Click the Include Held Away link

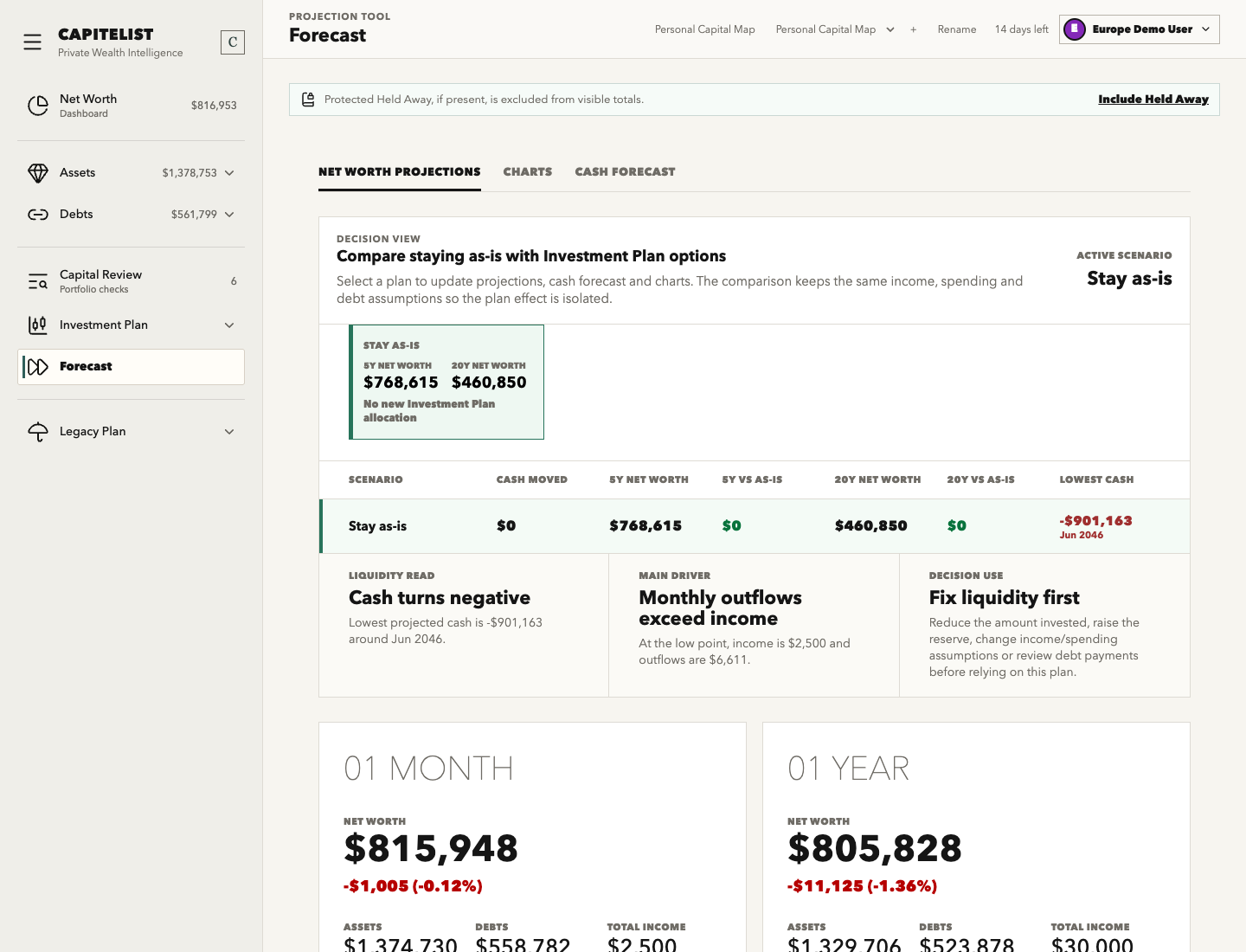(1153, 100)
